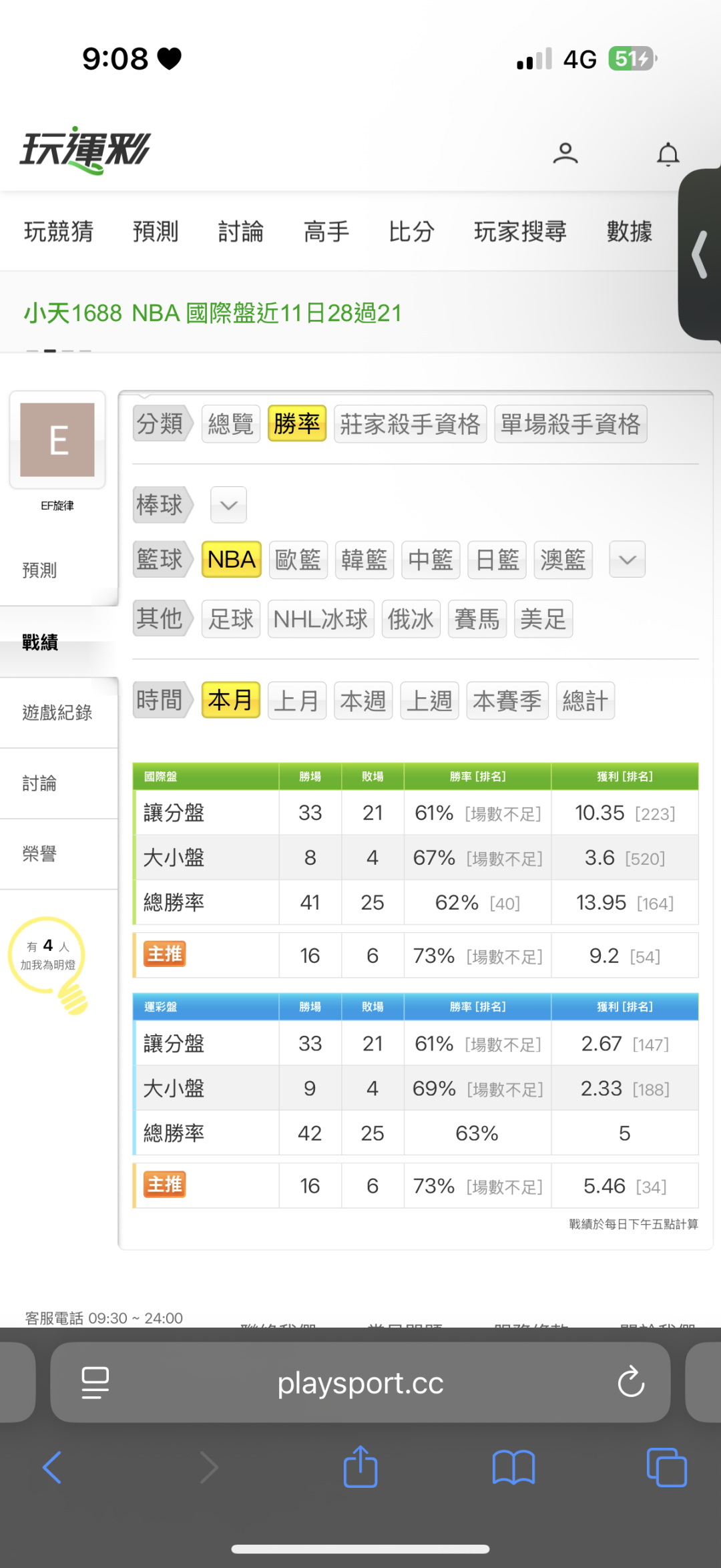Open the notifications bell icon
Viewport: 721px width, 1568px height.
point(668,154)
